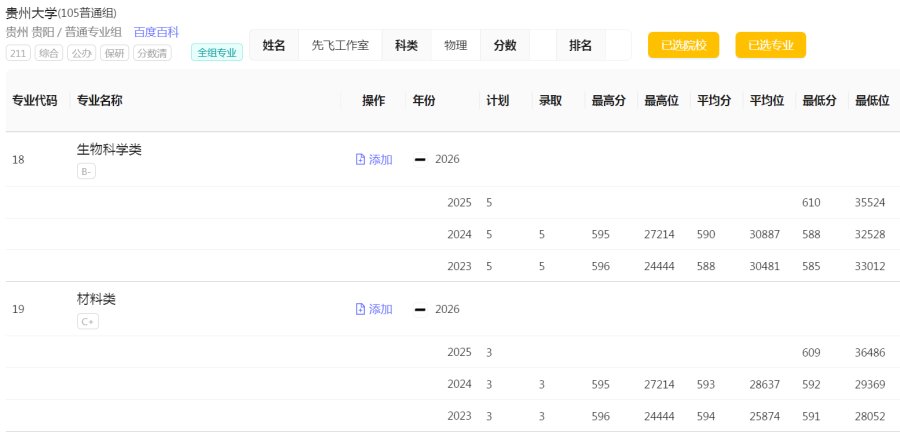Click the 物理 subject type field
This screenshot has height=433, width=900.
tap(456, 45)
